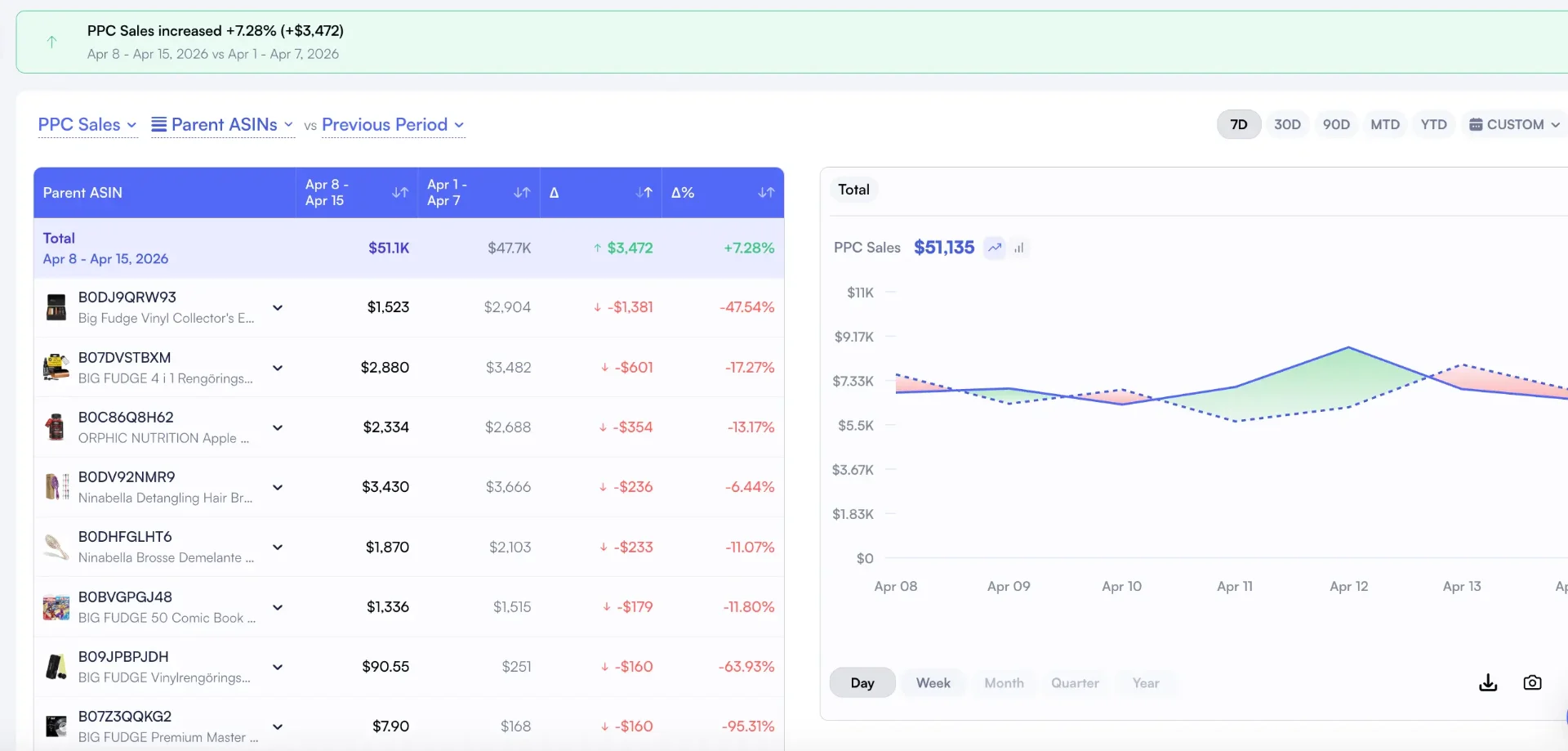Sort by delta percent column arrows
Screen dimensions: 1568x751
point(766,193)
